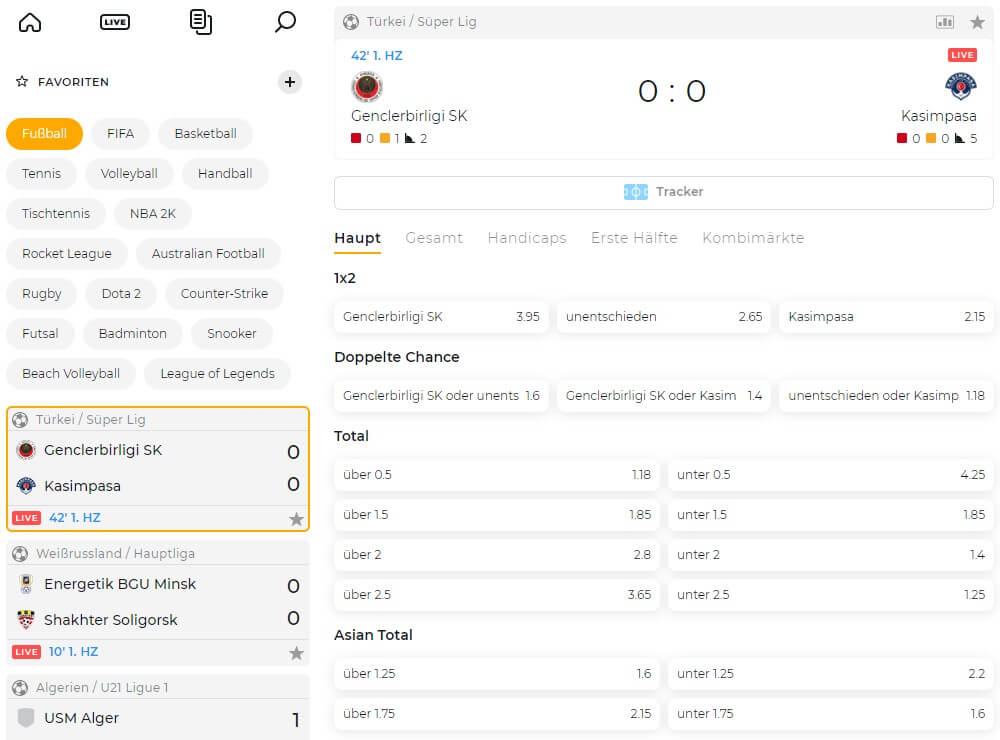Pick the Tischtennis sport filter

pyautogui.click(x=56, y=214)
